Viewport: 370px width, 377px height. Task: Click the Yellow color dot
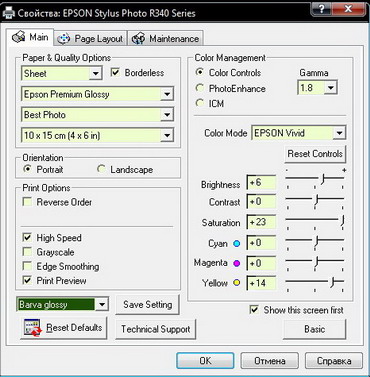236,283
